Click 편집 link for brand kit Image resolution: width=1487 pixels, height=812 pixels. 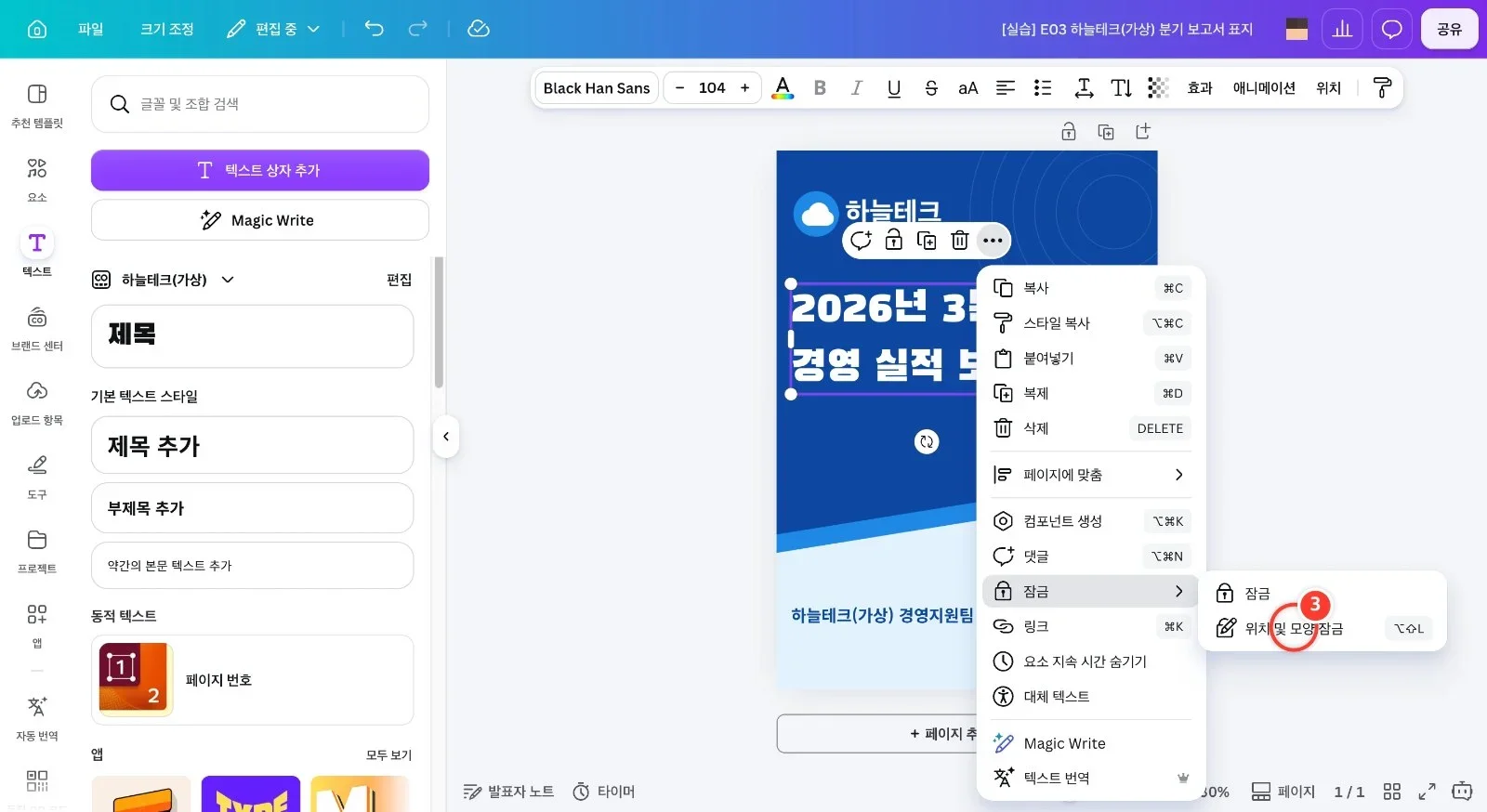click(400, 280)
